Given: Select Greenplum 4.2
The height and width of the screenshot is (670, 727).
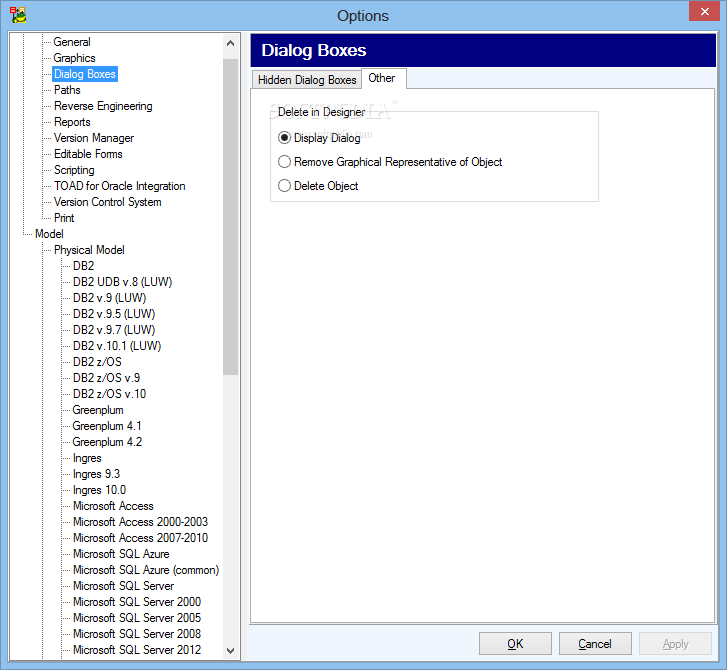Looking at the screenshot, I should (x=107, y=442).
